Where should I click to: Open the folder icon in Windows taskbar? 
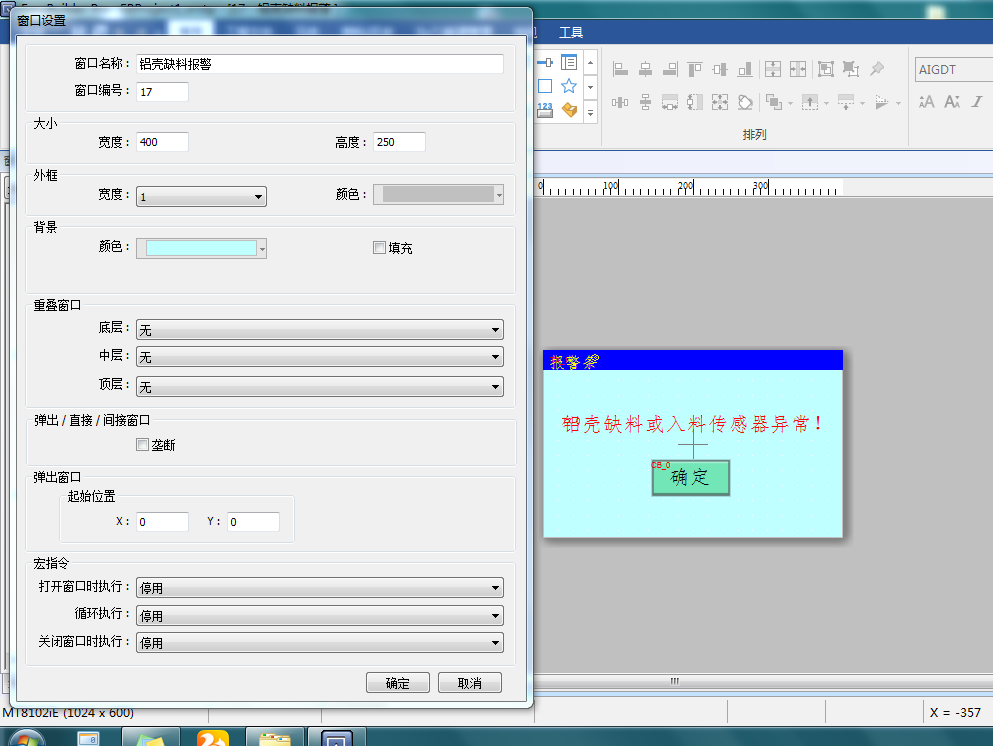275,738
